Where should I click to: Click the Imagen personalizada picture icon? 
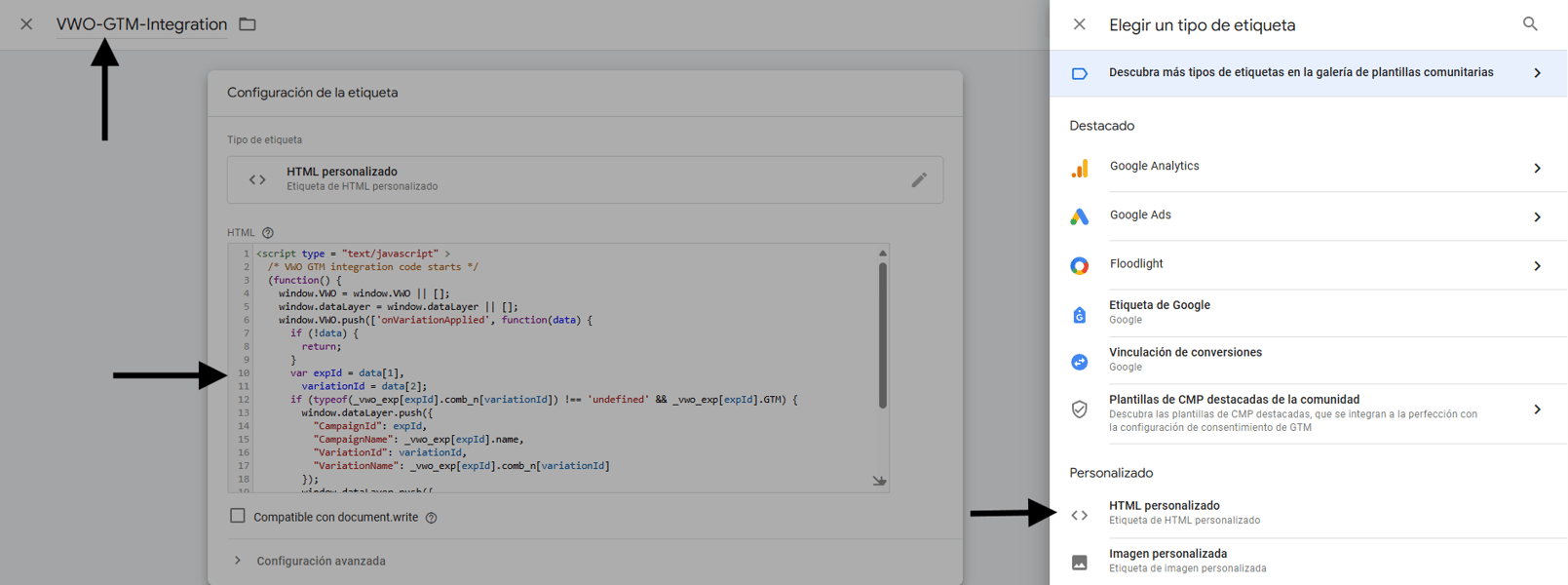(1080, 563)
